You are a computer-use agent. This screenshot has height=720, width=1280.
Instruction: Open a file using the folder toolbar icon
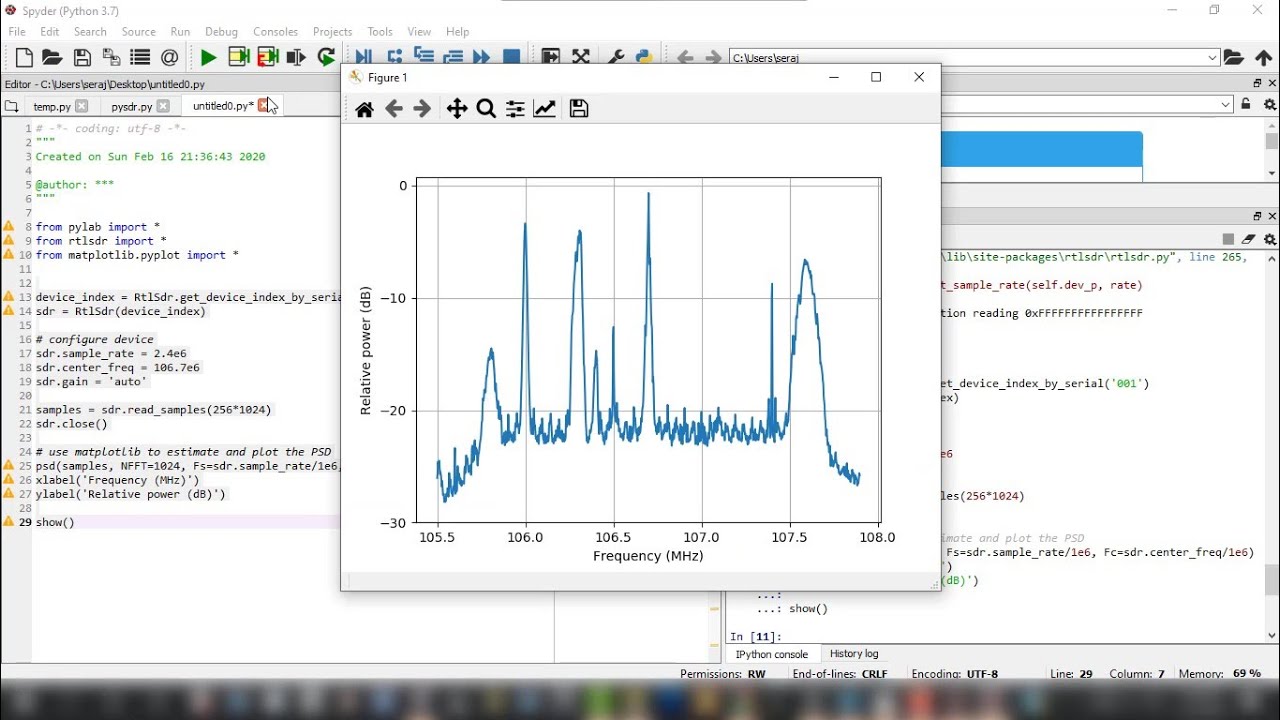pyautogui.click(x=53, y=58)
